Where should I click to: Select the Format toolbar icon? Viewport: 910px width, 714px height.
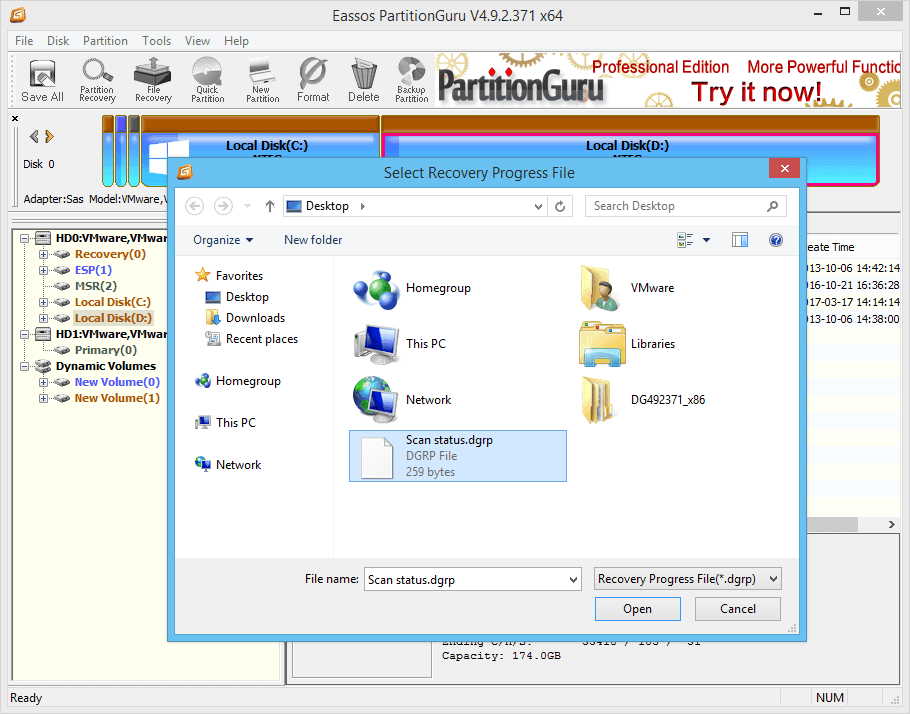pyautogui.click(x=313, y=81)
